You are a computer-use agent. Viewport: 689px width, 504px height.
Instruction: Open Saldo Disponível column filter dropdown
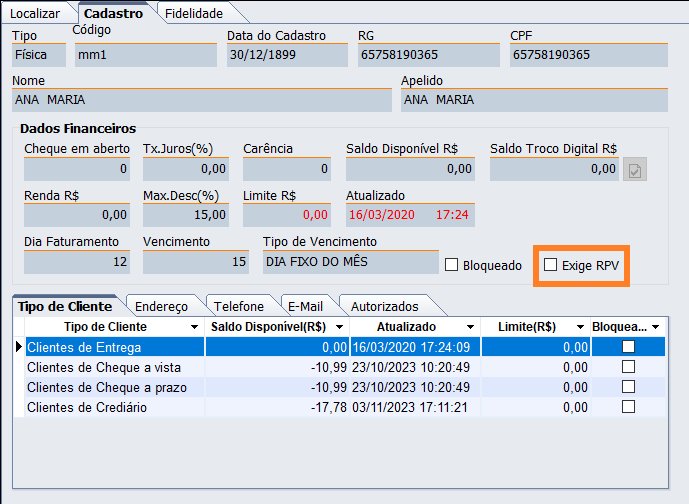[x=340, y=327]
